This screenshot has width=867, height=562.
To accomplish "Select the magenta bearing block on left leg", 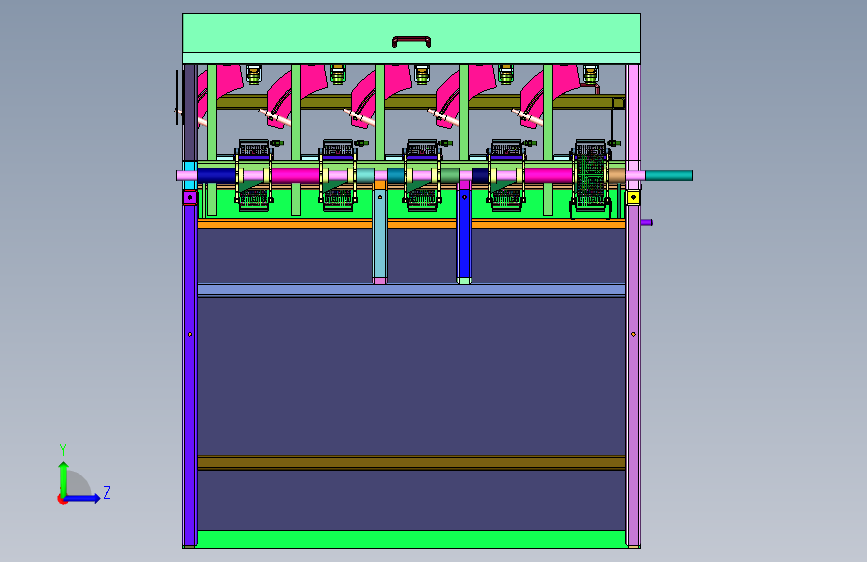I will pos(190,197).
